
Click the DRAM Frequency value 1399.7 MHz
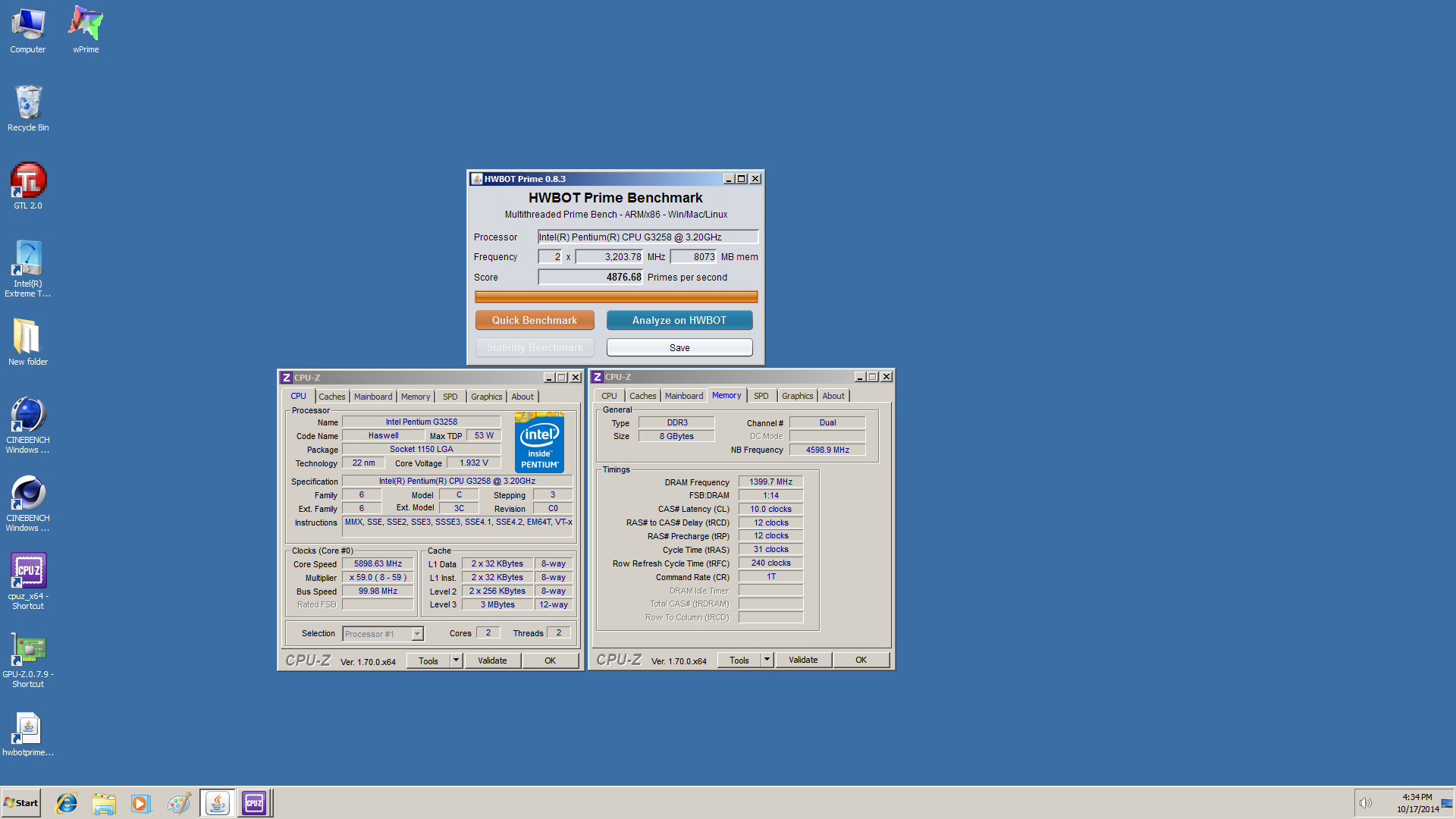771,482
